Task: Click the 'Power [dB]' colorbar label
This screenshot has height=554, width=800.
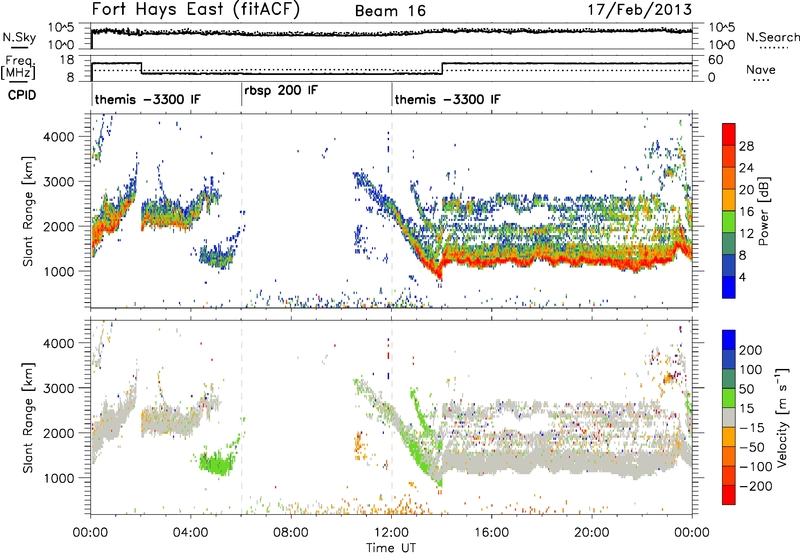Action: point(763,211)
